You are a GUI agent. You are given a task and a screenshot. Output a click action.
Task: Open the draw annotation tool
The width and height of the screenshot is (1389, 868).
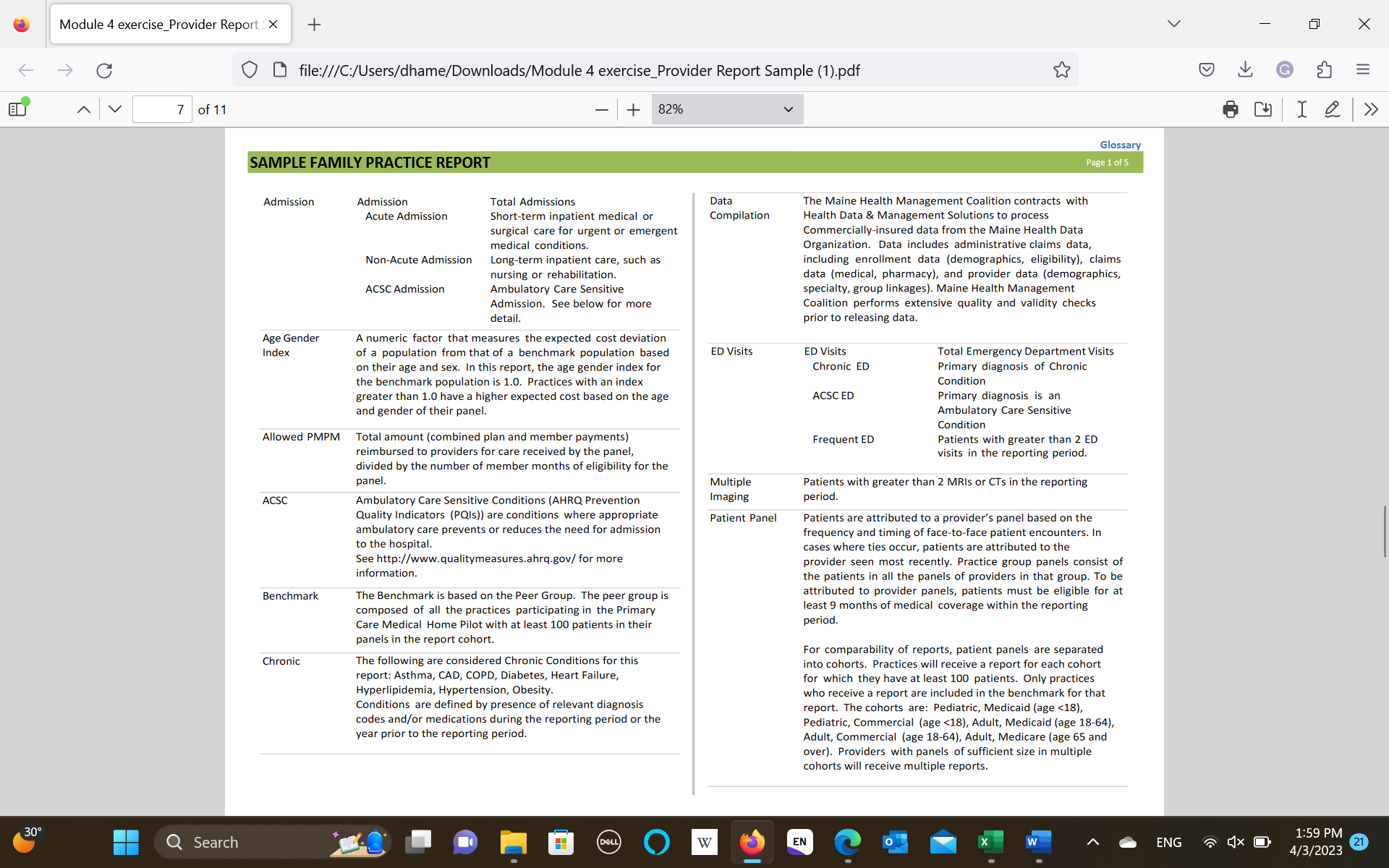coord(1333,109)
